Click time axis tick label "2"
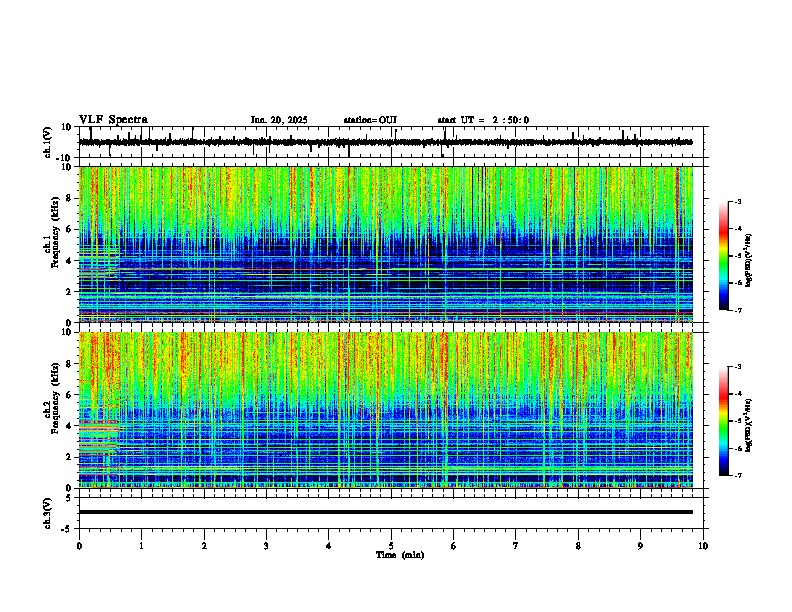 pyautogui.click(x=204, y=546)
